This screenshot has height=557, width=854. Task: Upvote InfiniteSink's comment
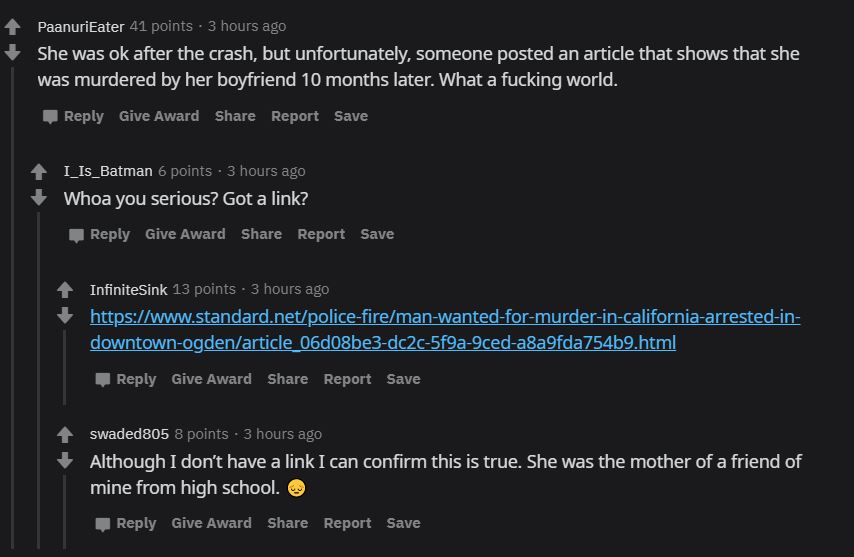[x=65, y=290]
